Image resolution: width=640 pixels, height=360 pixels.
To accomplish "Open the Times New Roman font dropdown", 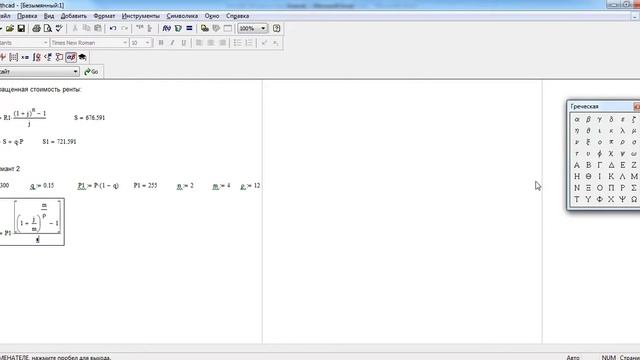I will pyautogui.click(x=125, y=43).
